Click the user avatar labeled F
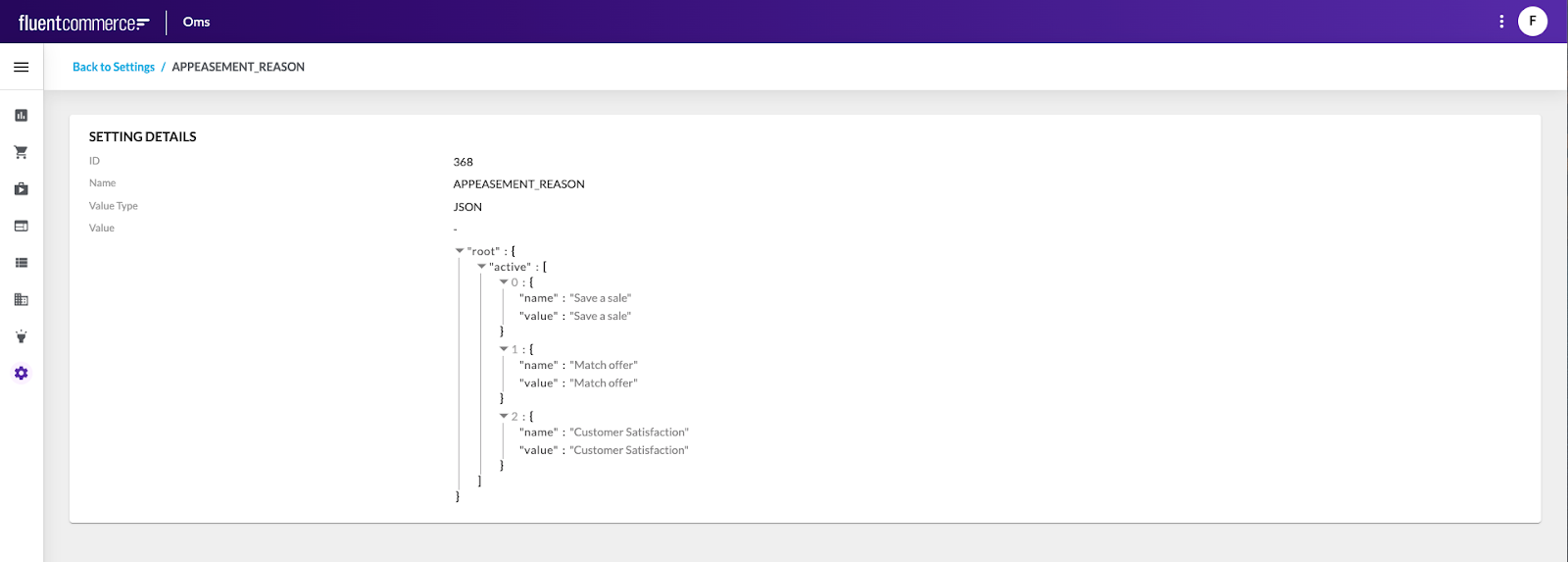This screenshot has height=562, width=1568. pos(1533,22)
